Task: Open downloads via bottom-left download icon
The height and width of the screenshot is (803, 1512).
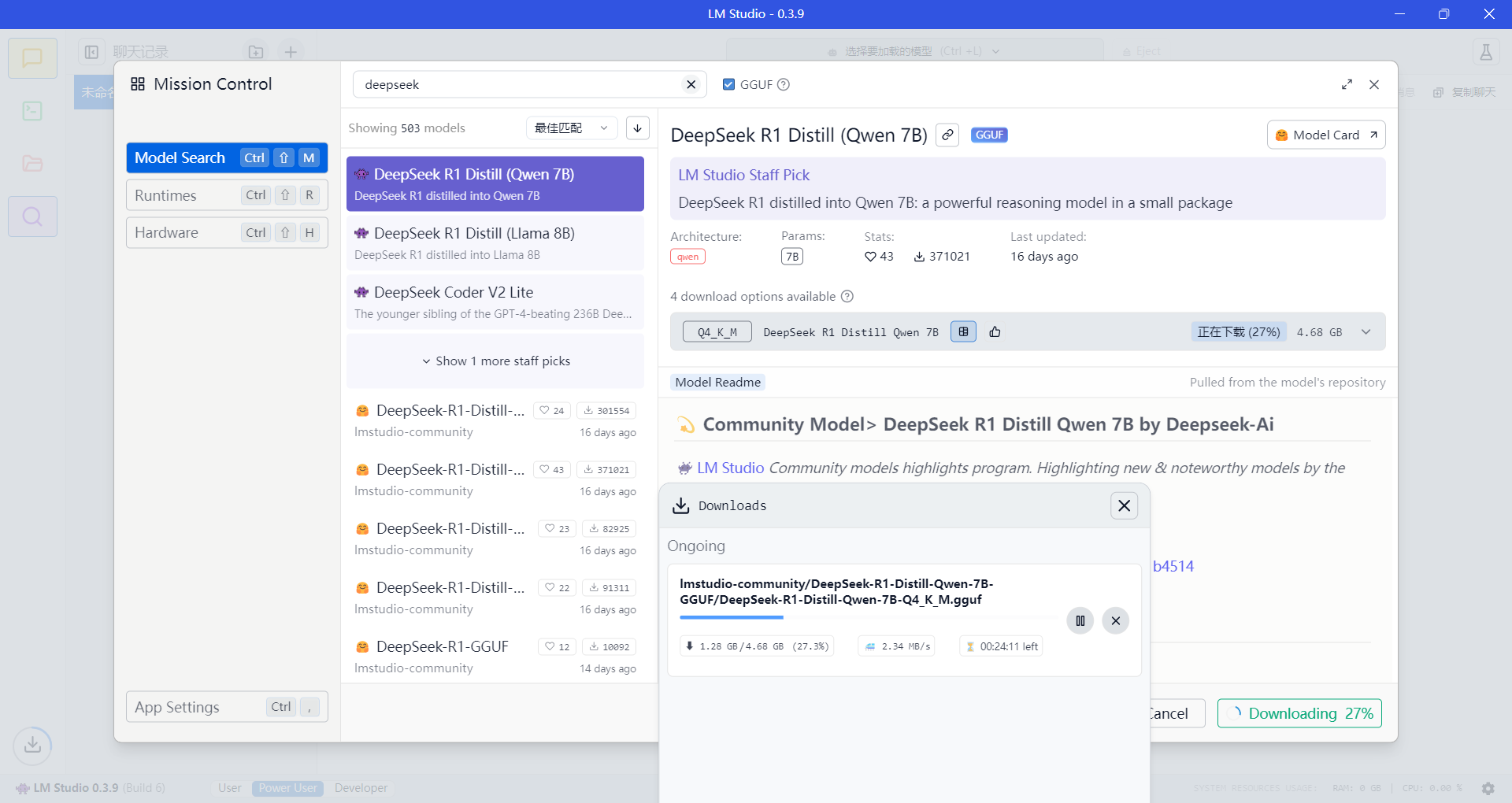Action: click(x=32, y=745)
